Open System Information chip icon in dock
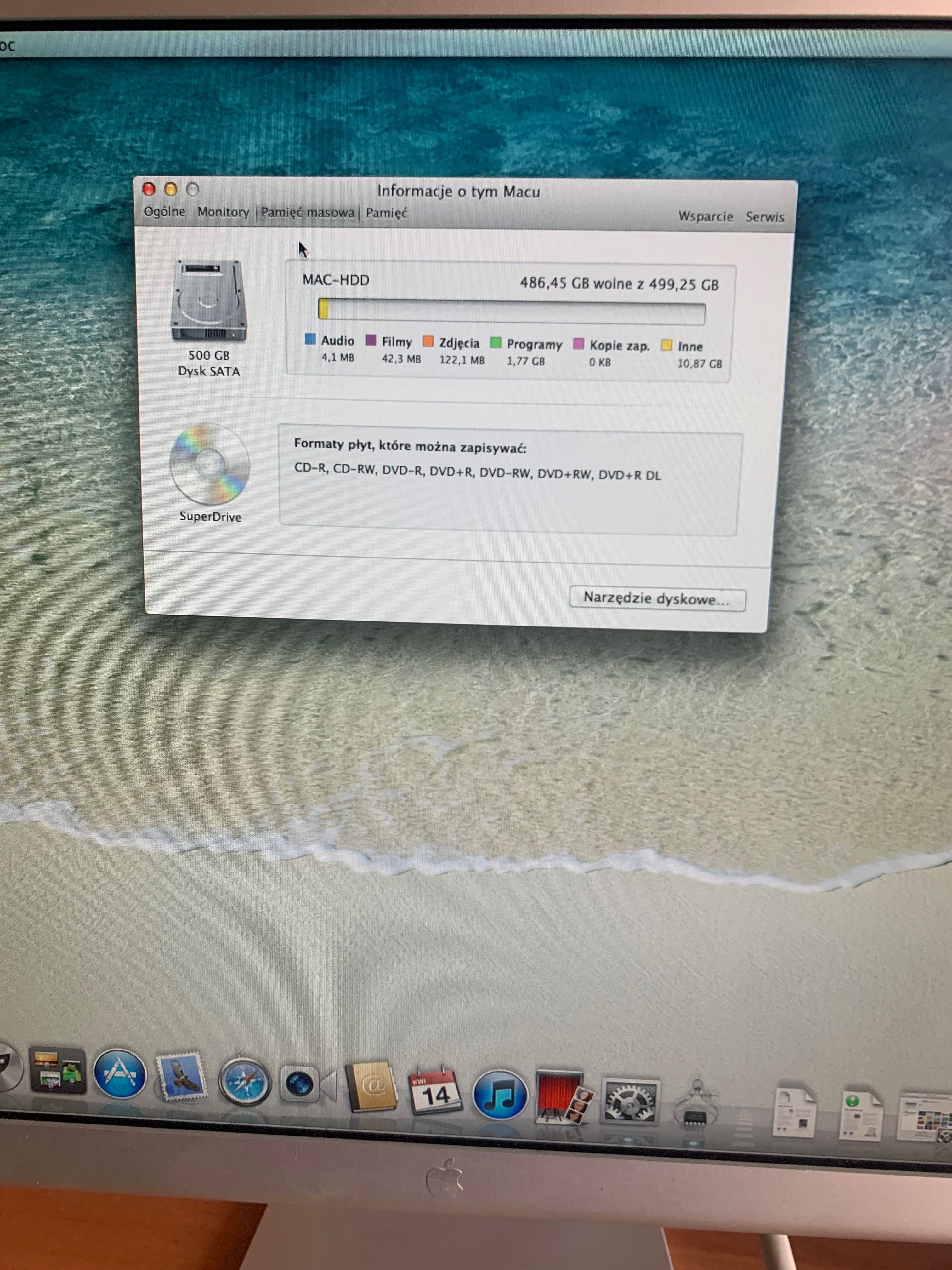Image resolution: width=952 pixels, height=1270 pixels. [697, 1105]
